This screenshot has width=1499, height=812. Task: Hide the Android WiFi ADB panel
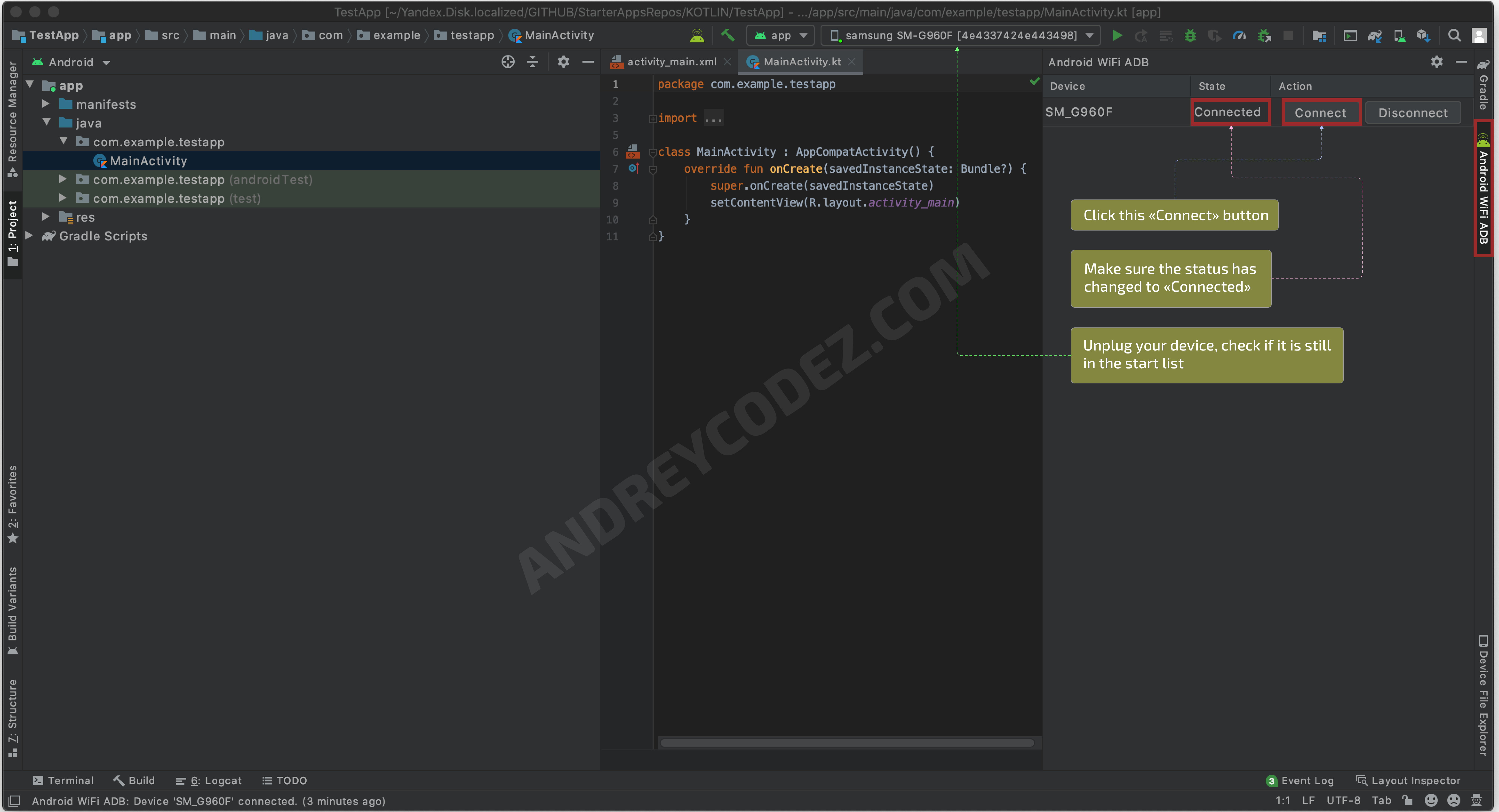point(1461,62)
